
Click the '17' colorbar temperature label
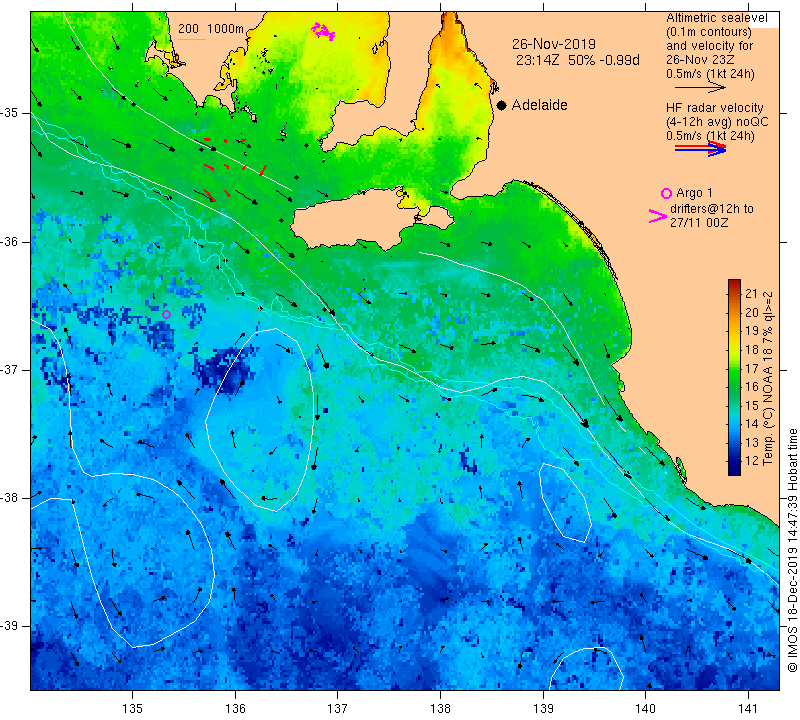point(752,368)
